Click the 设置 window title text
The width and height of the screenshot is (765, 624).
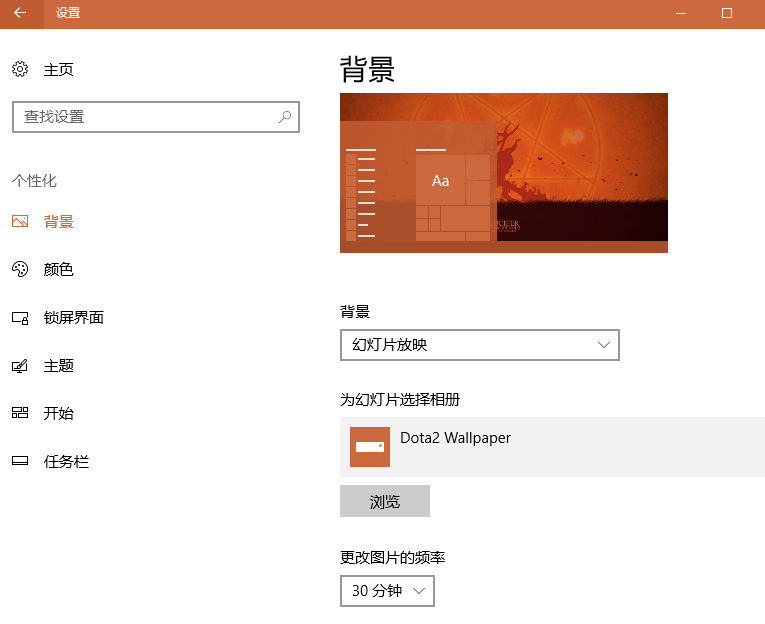click(x=68, y=13)
